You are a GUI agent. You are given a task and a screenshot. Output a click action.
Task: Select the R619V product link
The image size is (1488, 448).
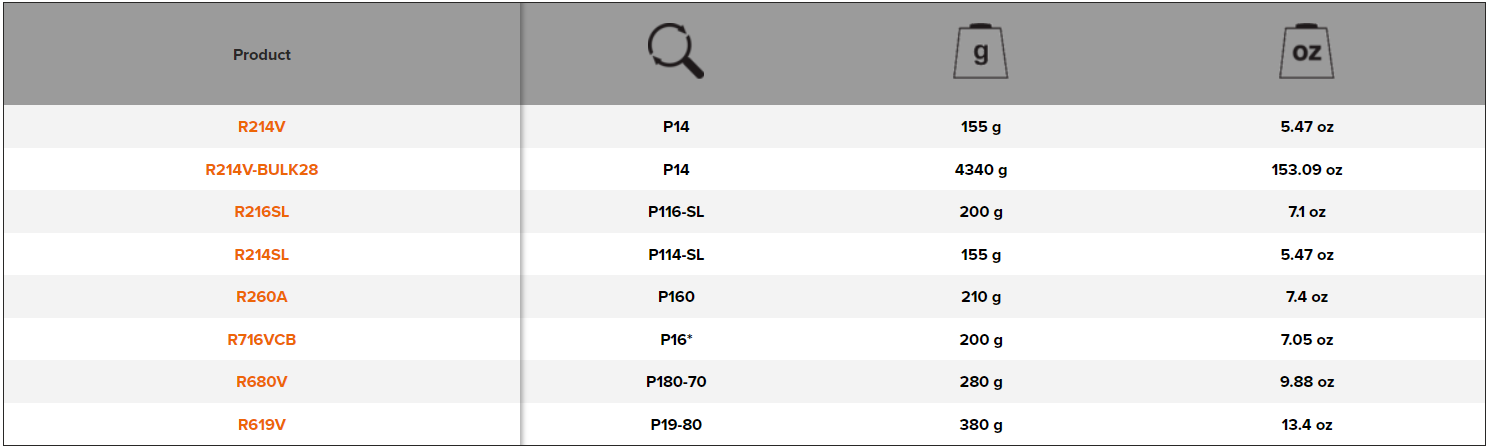tap(262, 425)
